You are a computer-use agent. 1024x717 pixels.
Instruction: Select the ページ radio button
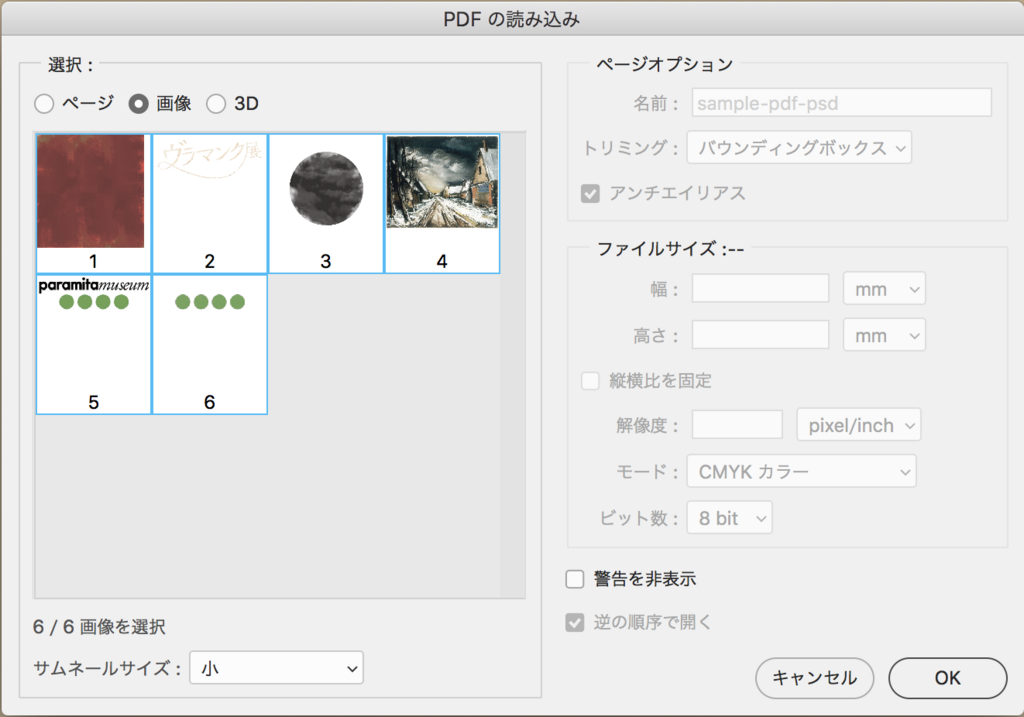44,104
